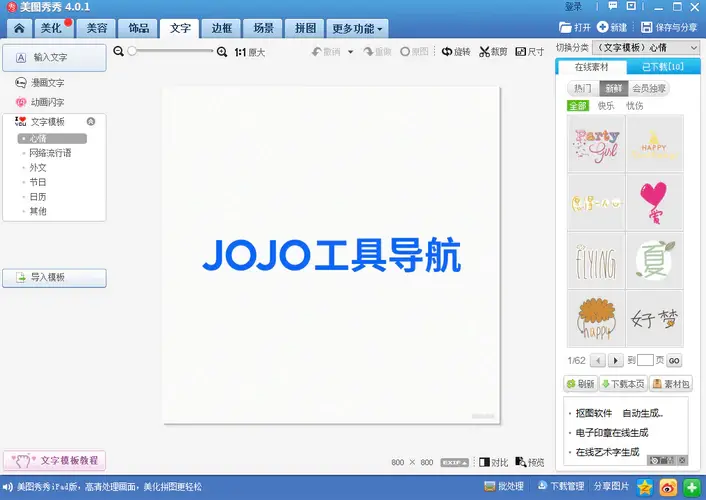Switch to the 在线素材 tab

pos(592,67)
